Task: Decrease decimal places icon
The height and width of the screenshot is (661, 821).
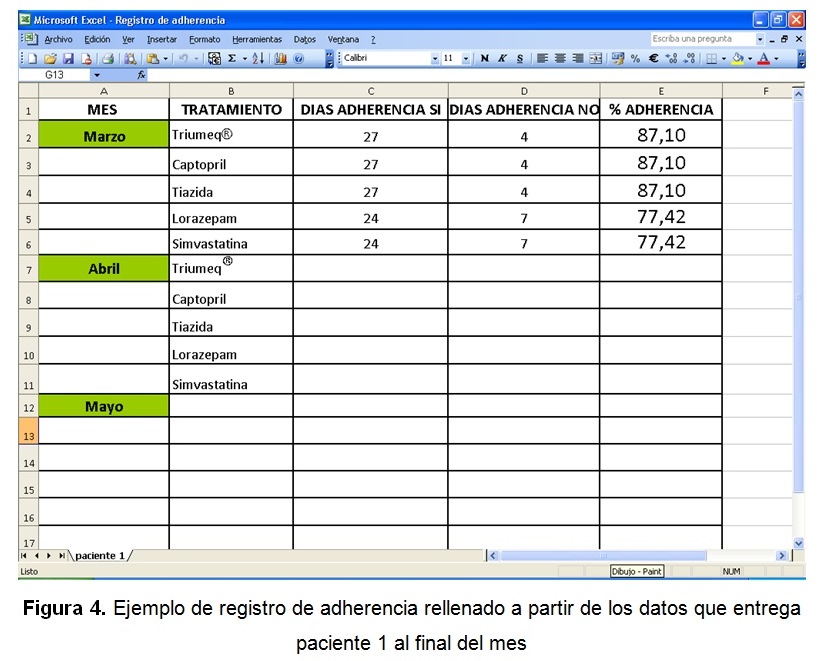Action: (689, 58)
